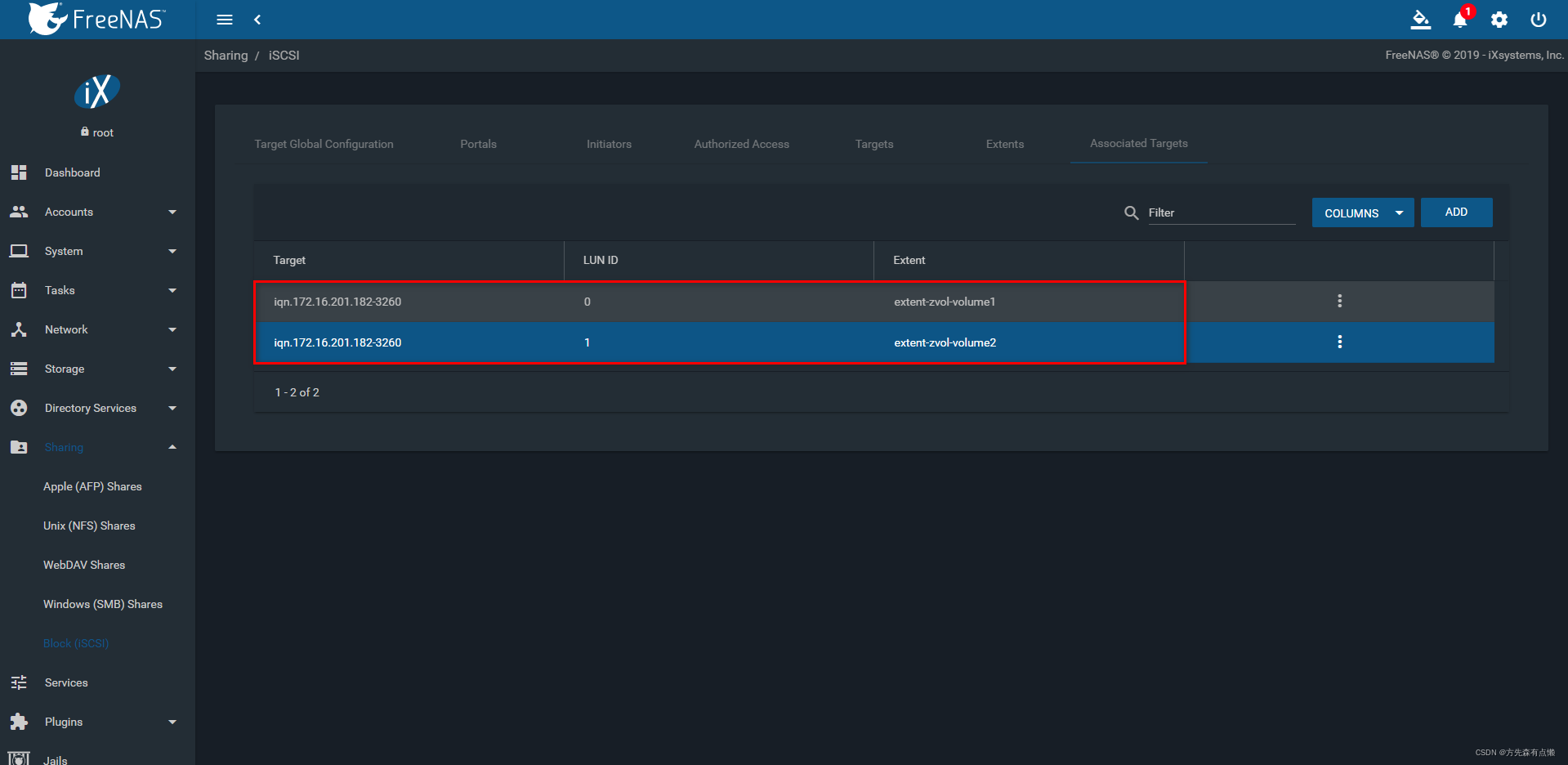Viewport: 1568px width, 765px height.
Task: Collapse the sidebar with the back arrow
Action: point(257,20)
